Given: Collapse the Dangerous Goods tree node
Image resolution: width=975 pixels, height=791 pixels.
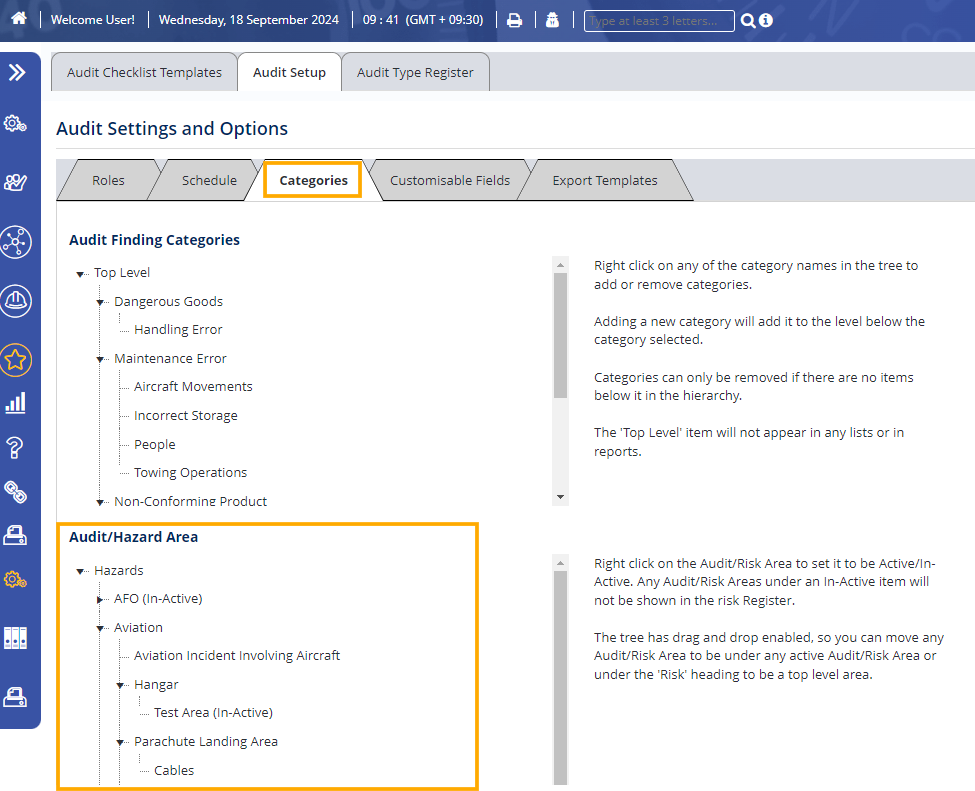Looking at the screenshot, I should click(x=101, y=302).
